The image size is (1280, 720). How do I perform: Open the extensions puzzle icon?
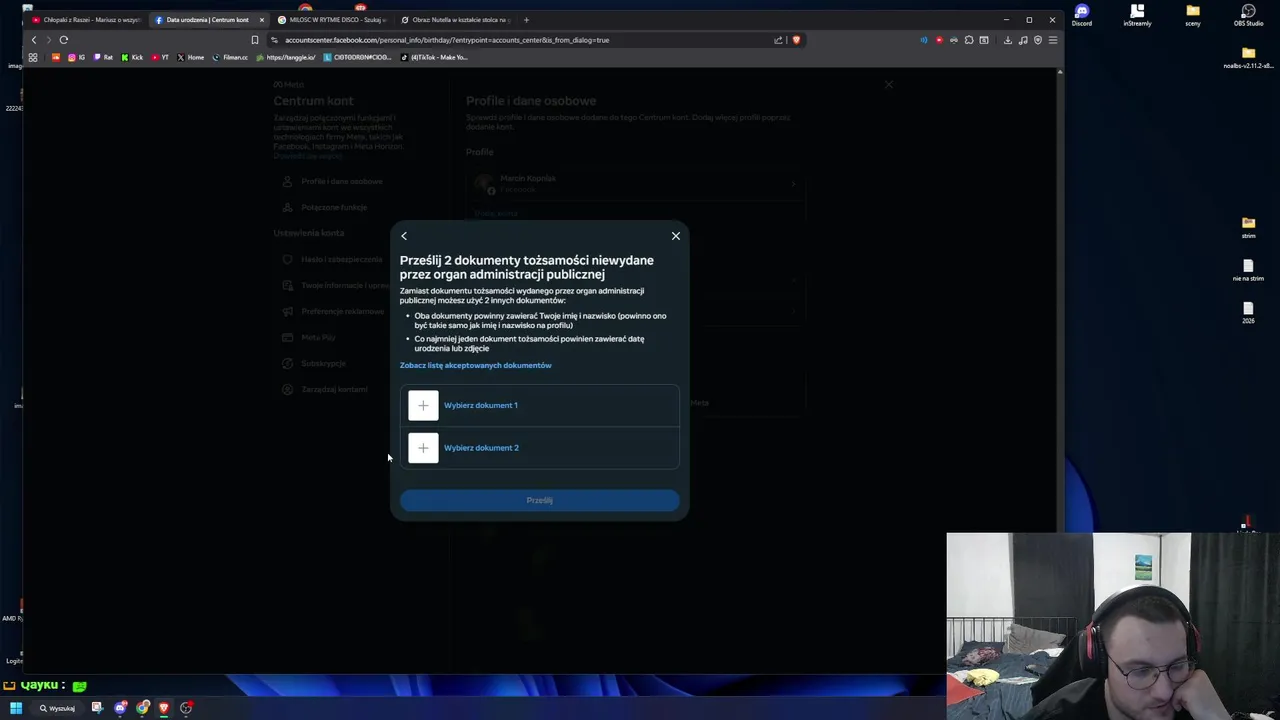(x=969, y=40)
